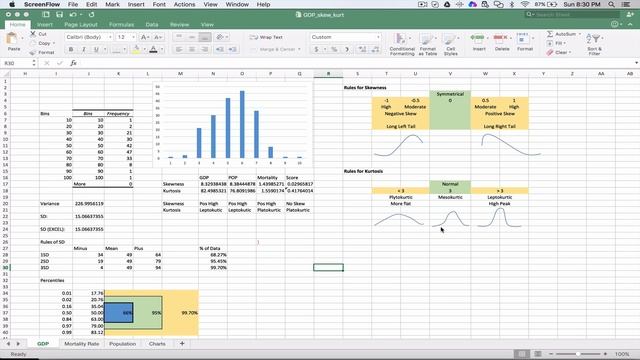Click Format as Table

427,44
